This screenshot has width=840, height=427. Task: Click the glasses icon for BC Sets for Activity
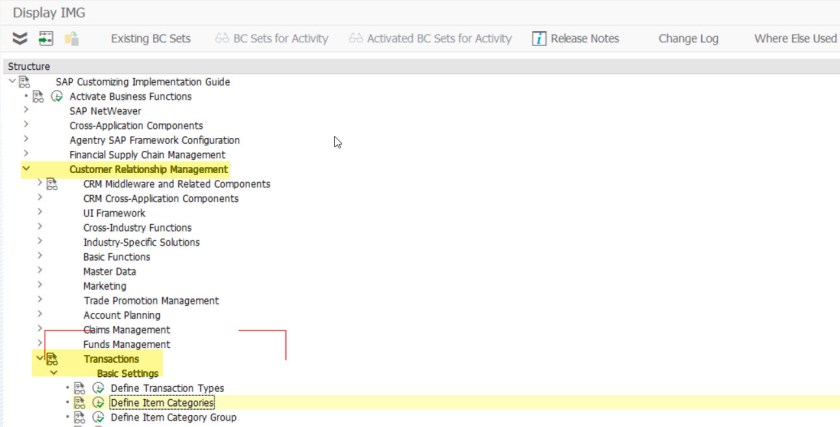tap(222, 39)
